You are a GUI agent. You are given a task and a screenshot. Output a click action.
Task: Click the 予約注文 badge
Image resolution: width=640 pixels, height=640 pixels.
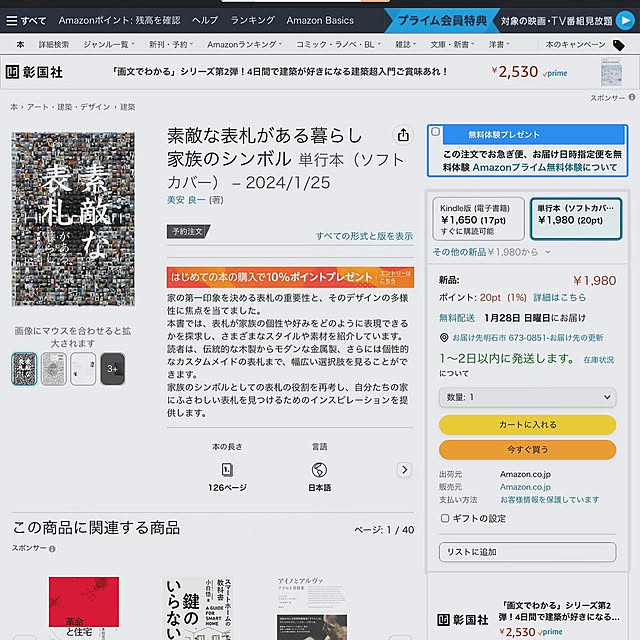coord(188,231)
